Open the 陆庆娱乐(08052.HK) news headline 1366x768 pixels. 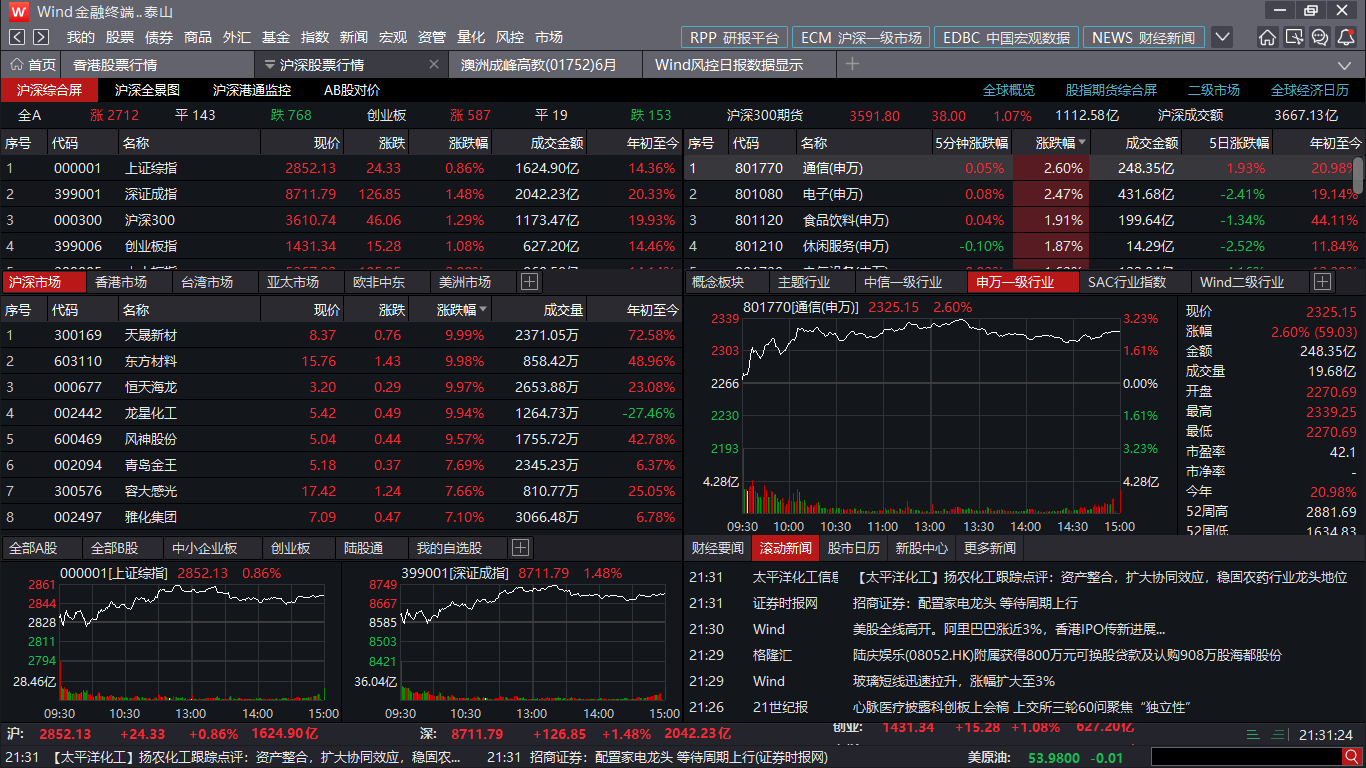[1067, 655]
